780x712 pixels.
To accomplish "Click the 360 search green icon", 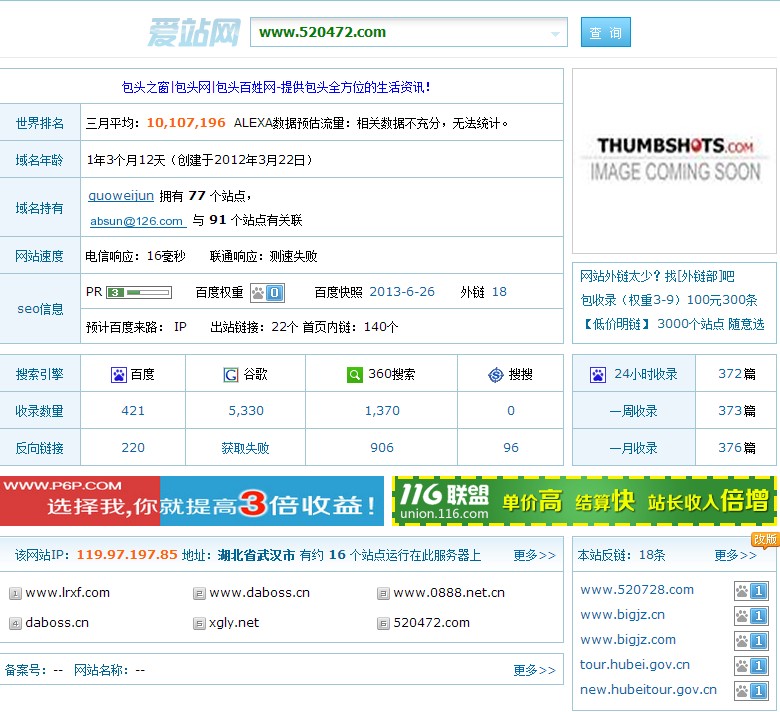I will click(x=354, y=375).
